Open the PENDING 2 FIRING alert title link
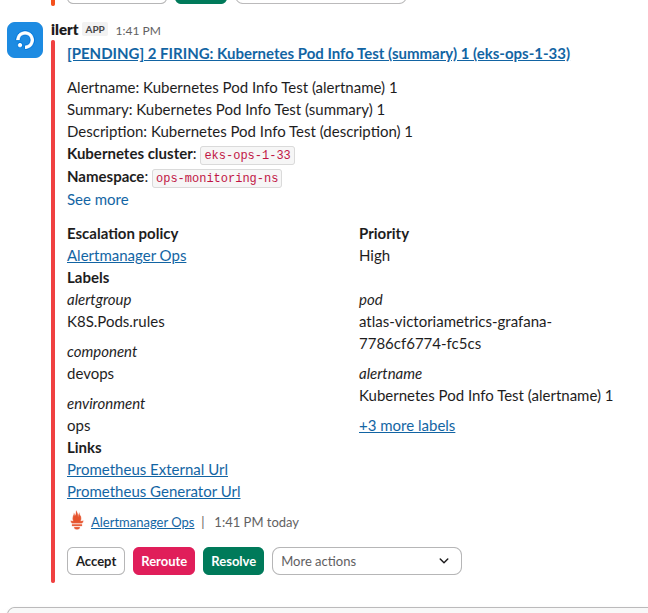The height and width of the screenshot is (613, 648). pyautogui.click(x=318, y=54)
